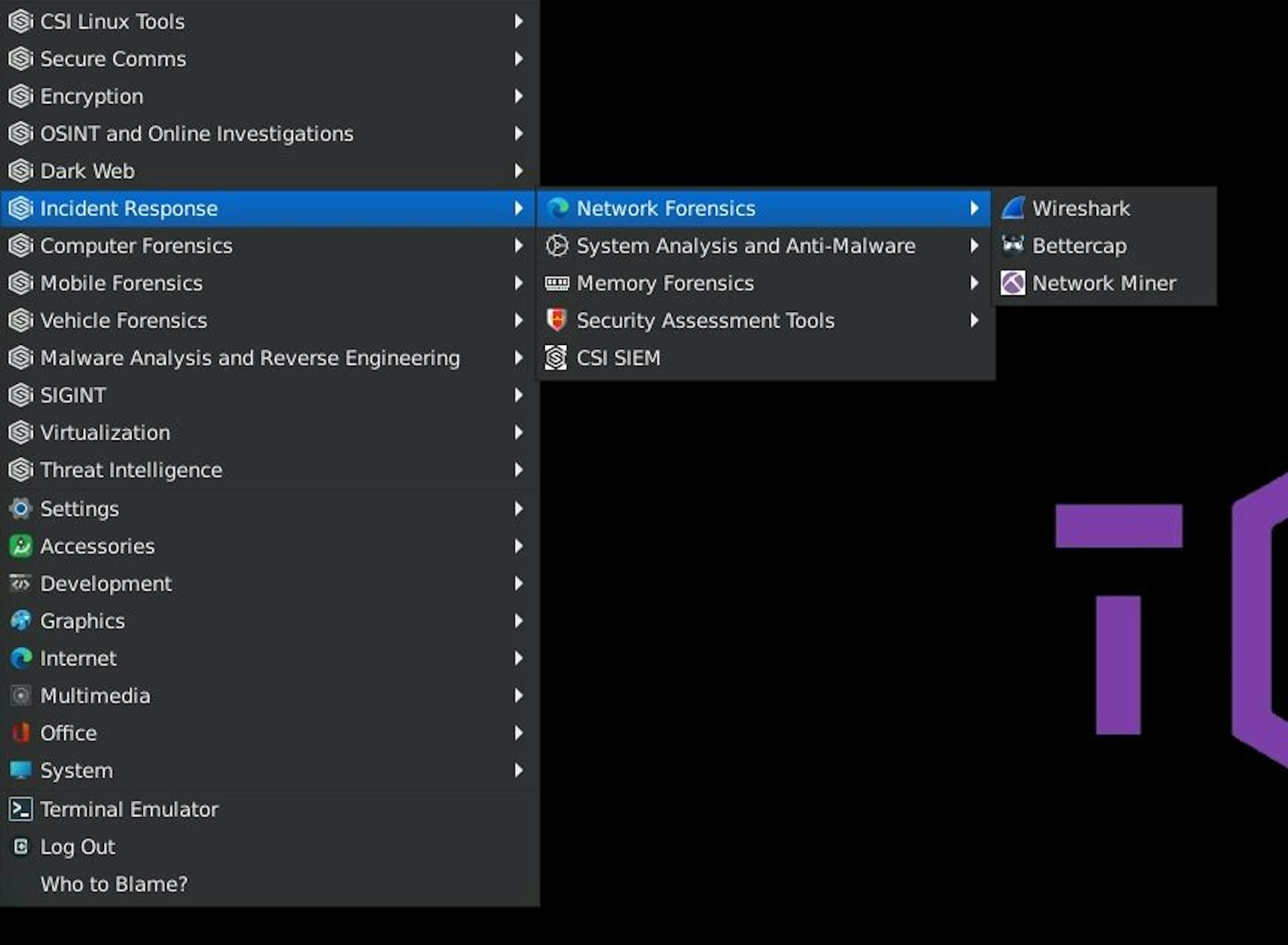
Task: Expand the SIGINT submenu arrow
Action: click(519, 395)
